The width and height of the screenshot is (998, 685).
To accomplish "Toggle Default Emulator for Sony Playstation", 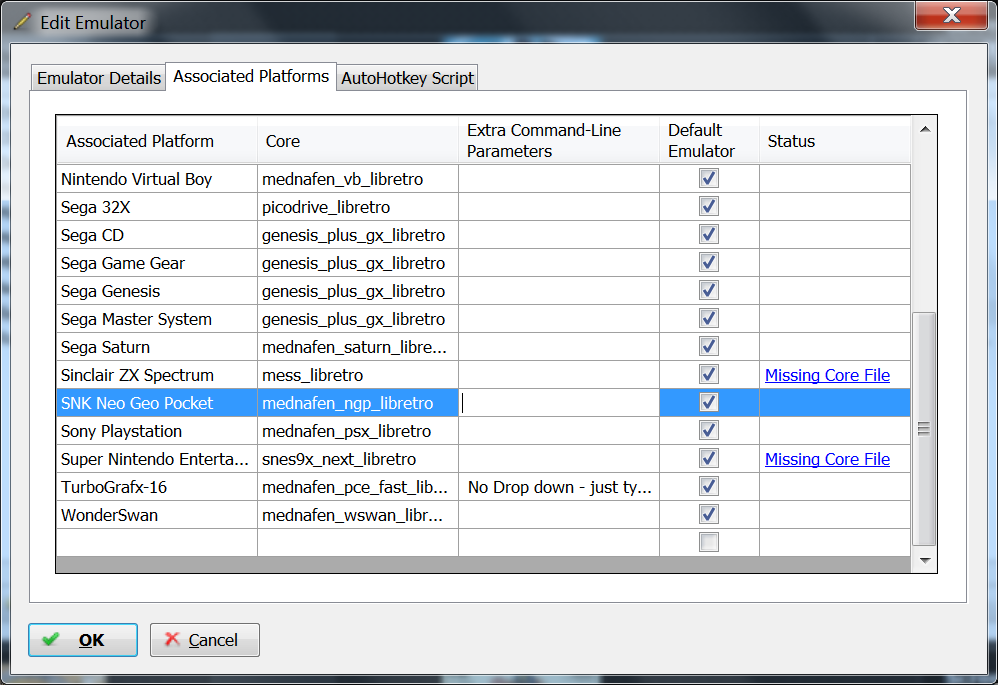I will click(709, 430).
